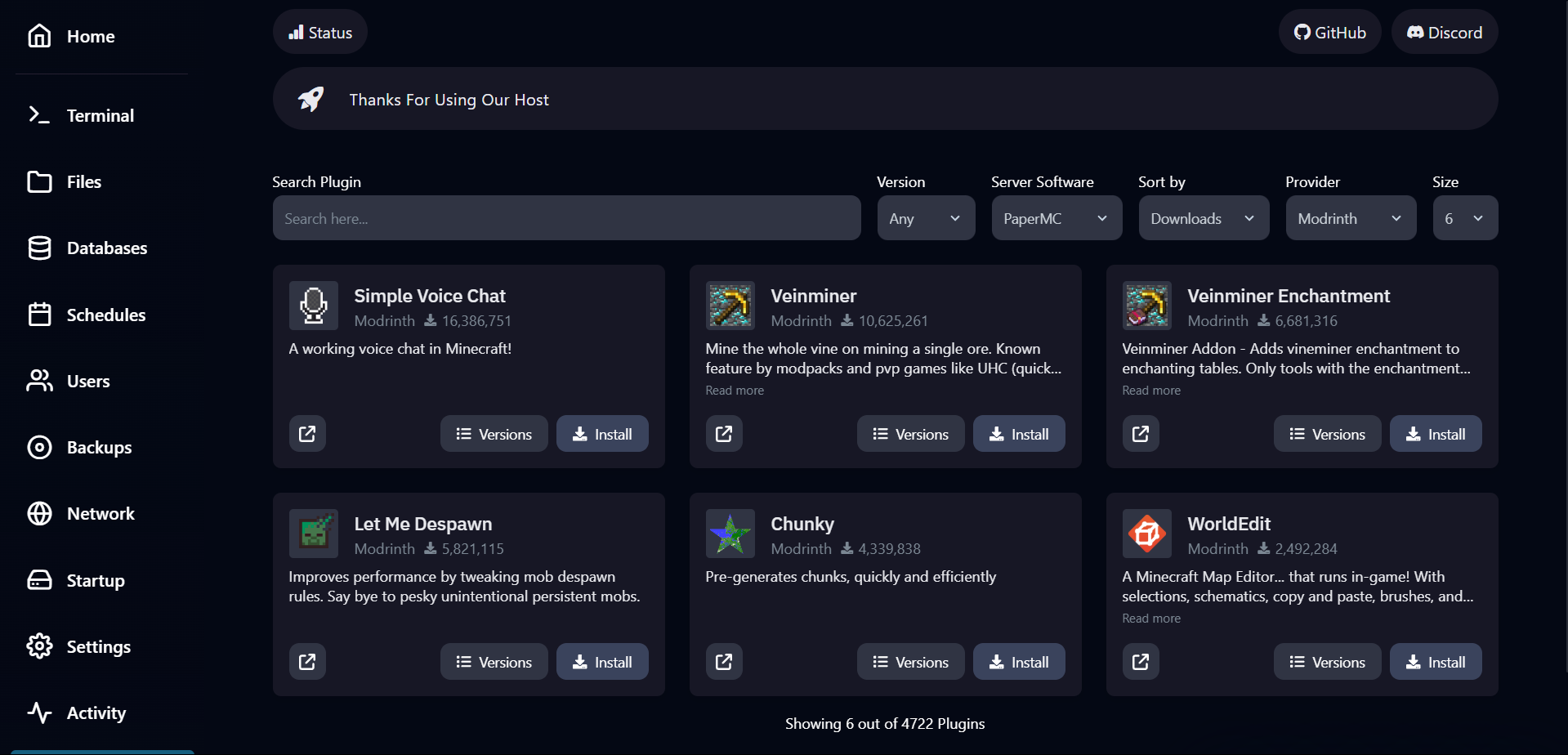Expand the Provider Modrinth dropdown
Image resolution: width=1568 pixels, height=755 pixels.
point(1351,218)
